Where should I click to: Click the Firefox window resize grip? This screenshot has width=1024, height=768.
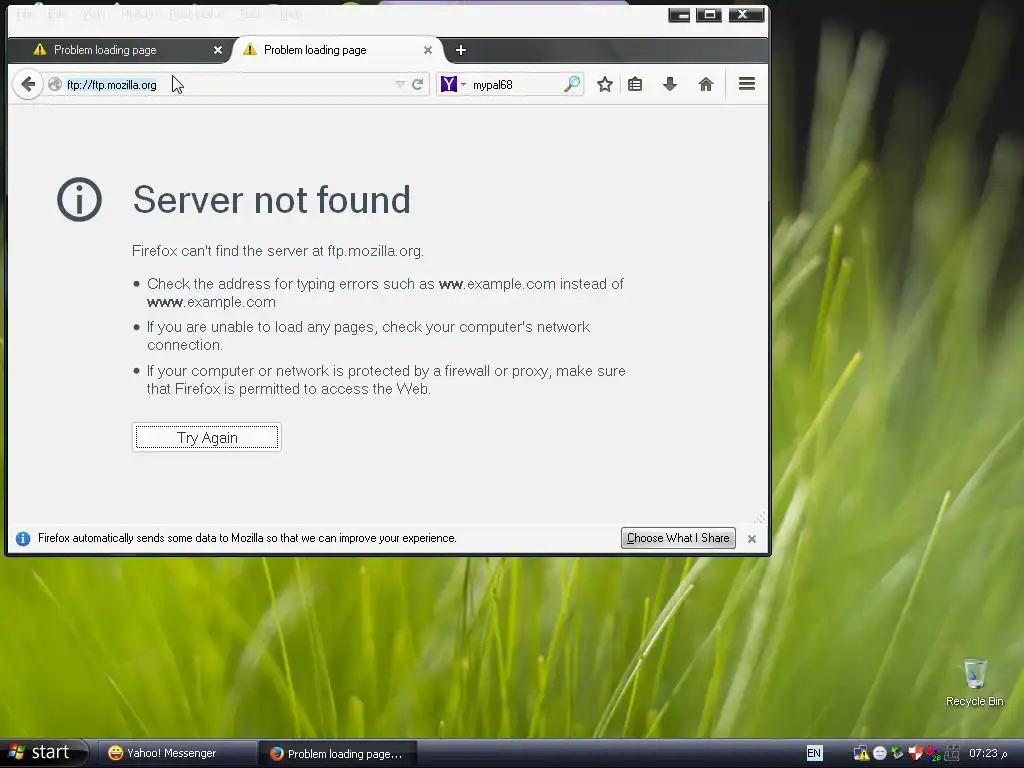coord(760,518)
